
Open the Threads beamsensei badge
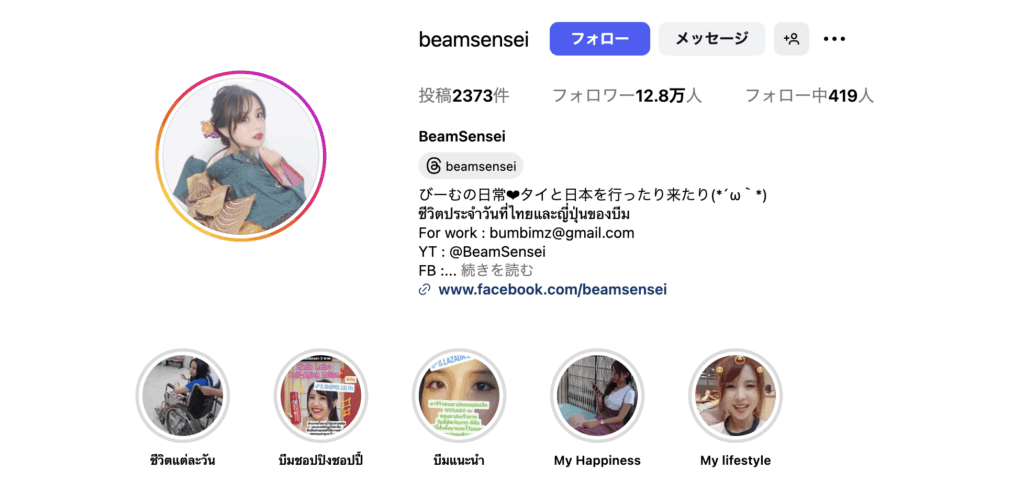[470, 166]
